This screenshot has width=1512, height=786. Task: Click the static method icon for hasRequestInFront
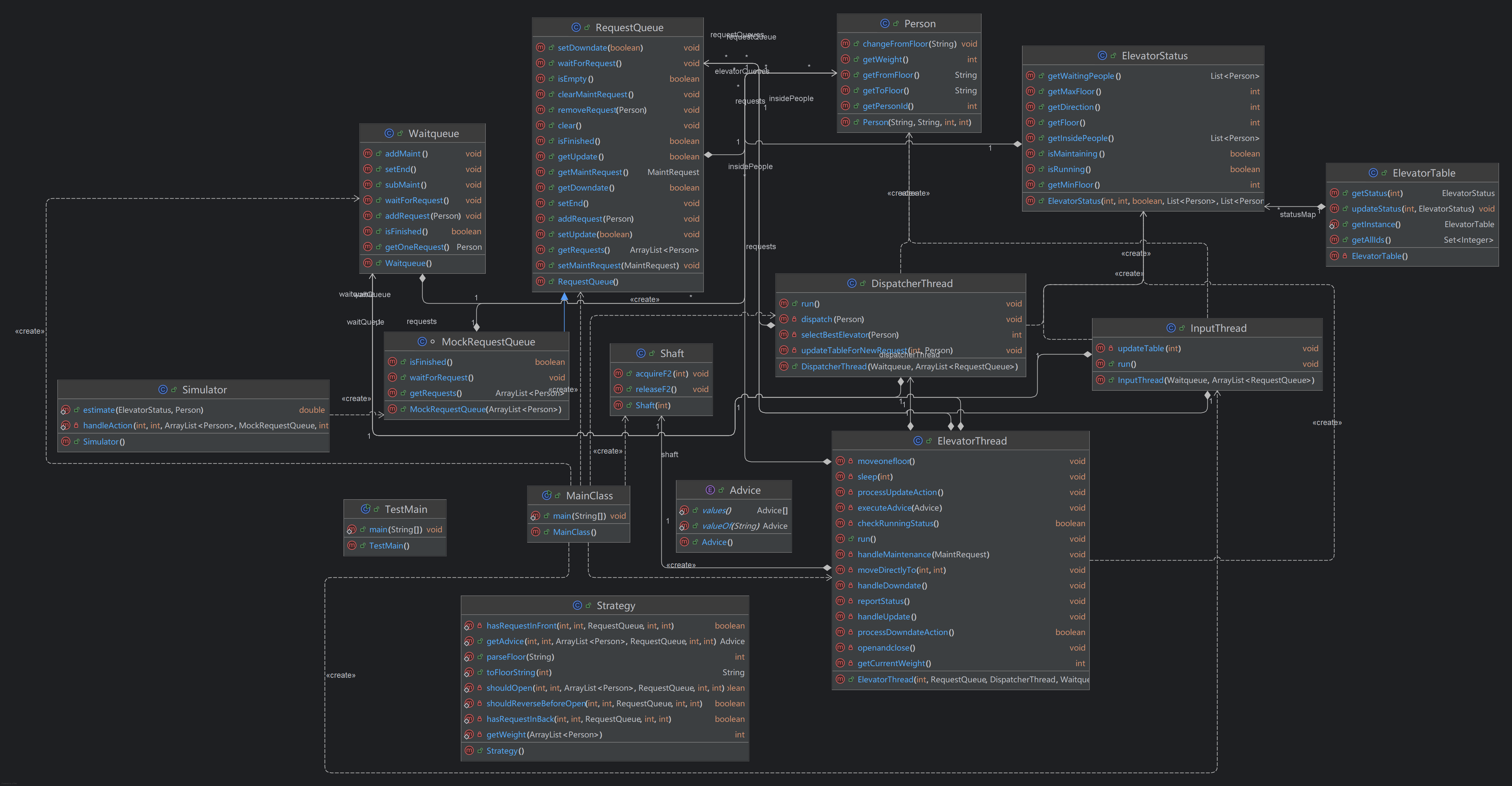469,626
